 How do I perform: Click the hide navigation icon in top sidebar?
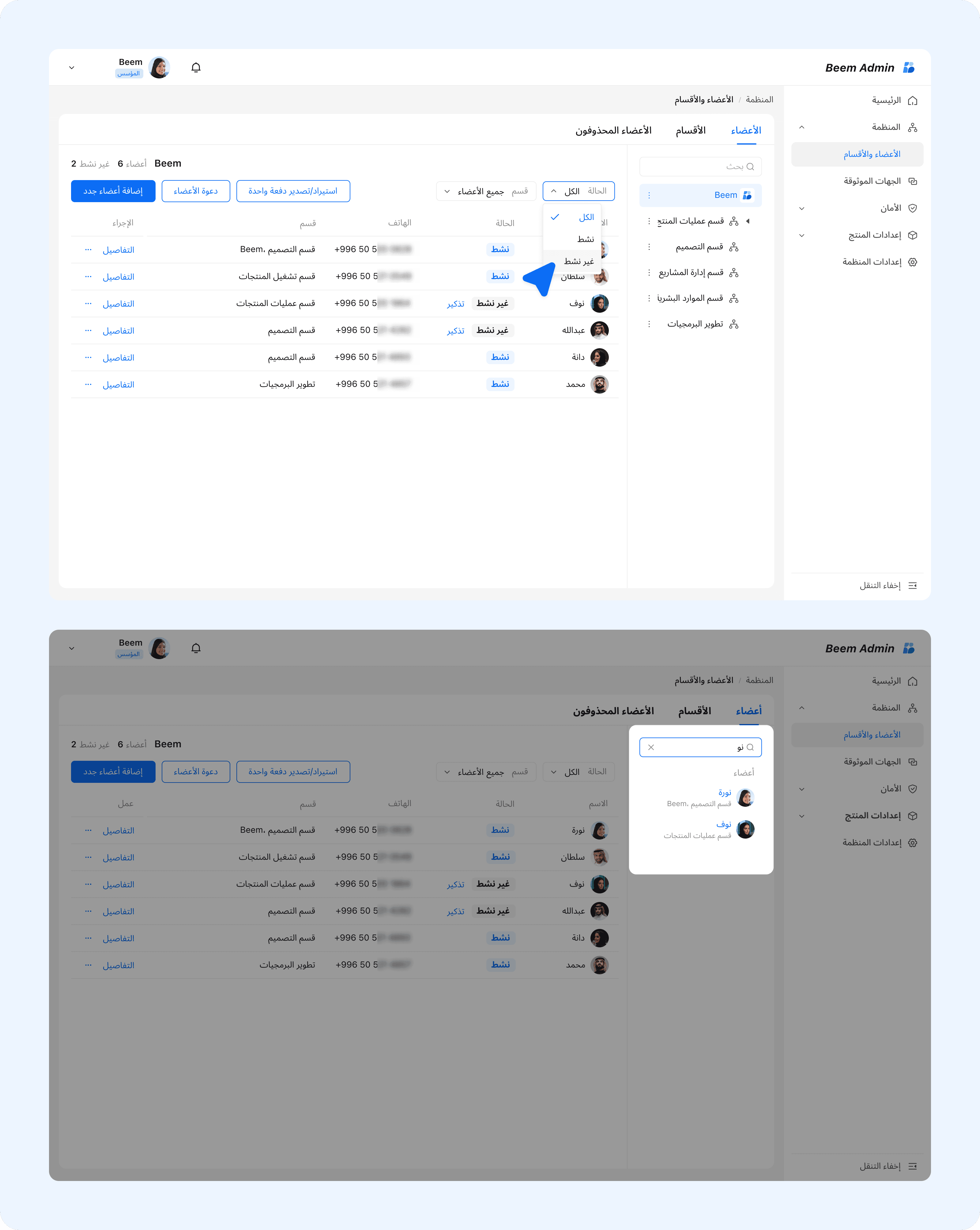pyautogui.click(x=912, y=585)
